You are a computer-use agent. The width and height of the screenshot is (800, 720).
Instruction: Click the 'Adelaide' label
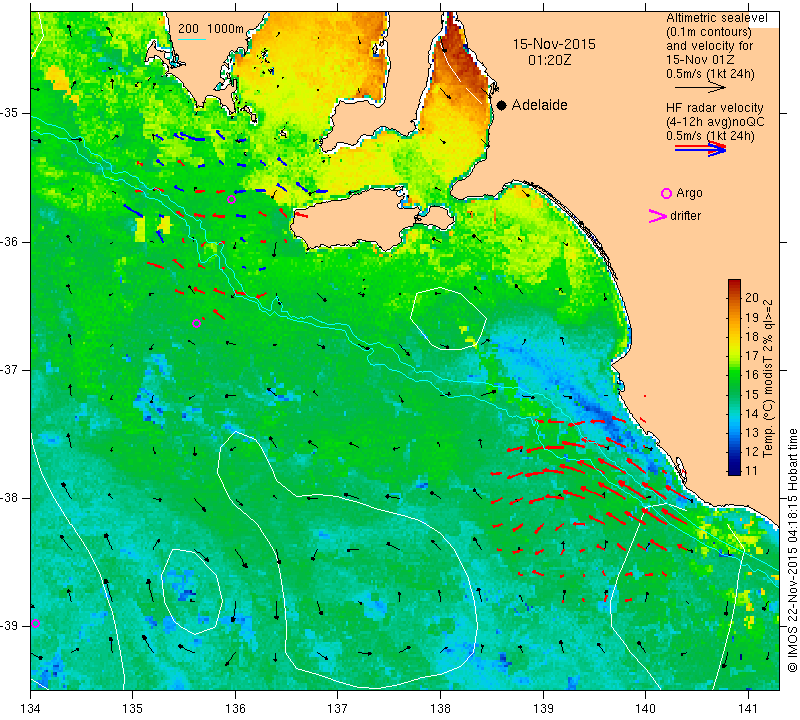[x=539, y=105]
